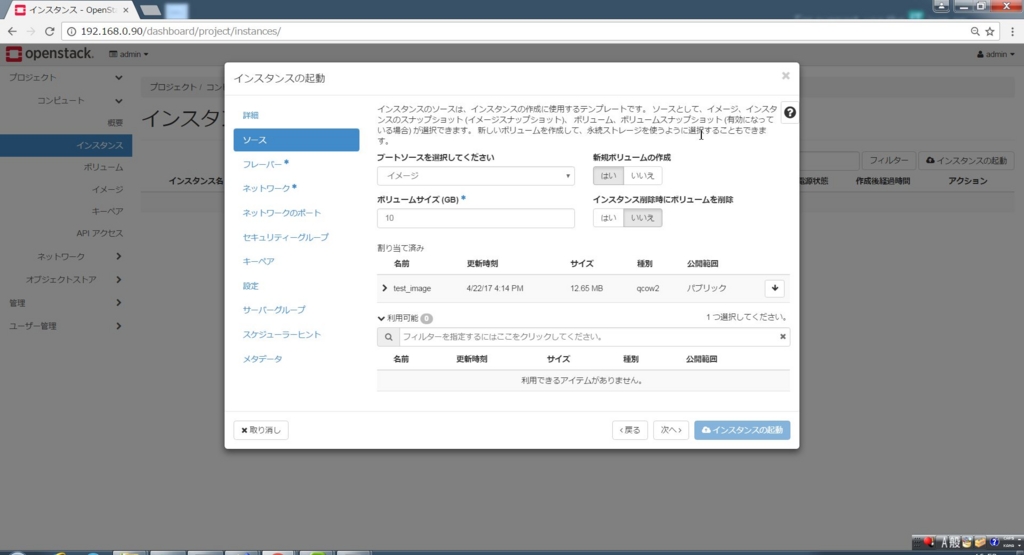
Task: Expand test_image row details chevron
Action: click(384, 288)
